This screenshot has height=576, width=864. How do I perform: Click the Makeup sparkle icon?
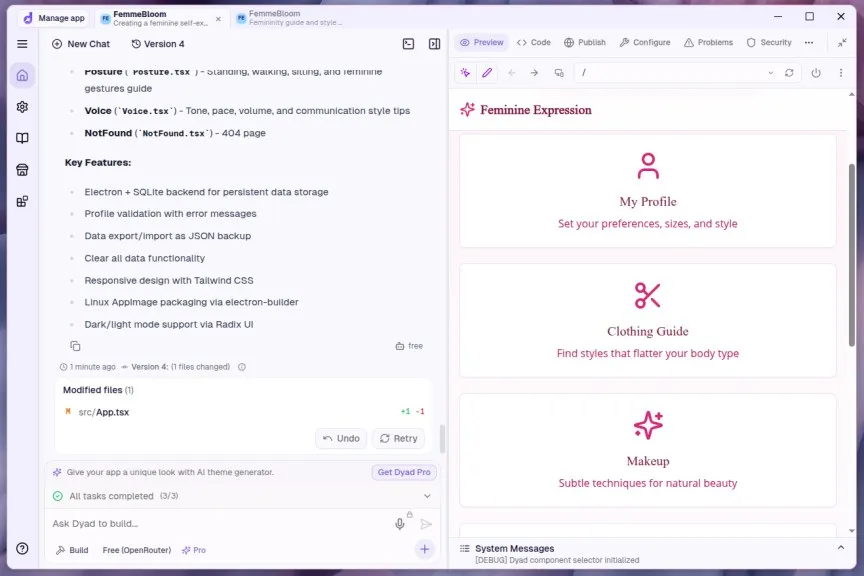tap(648, 425)
